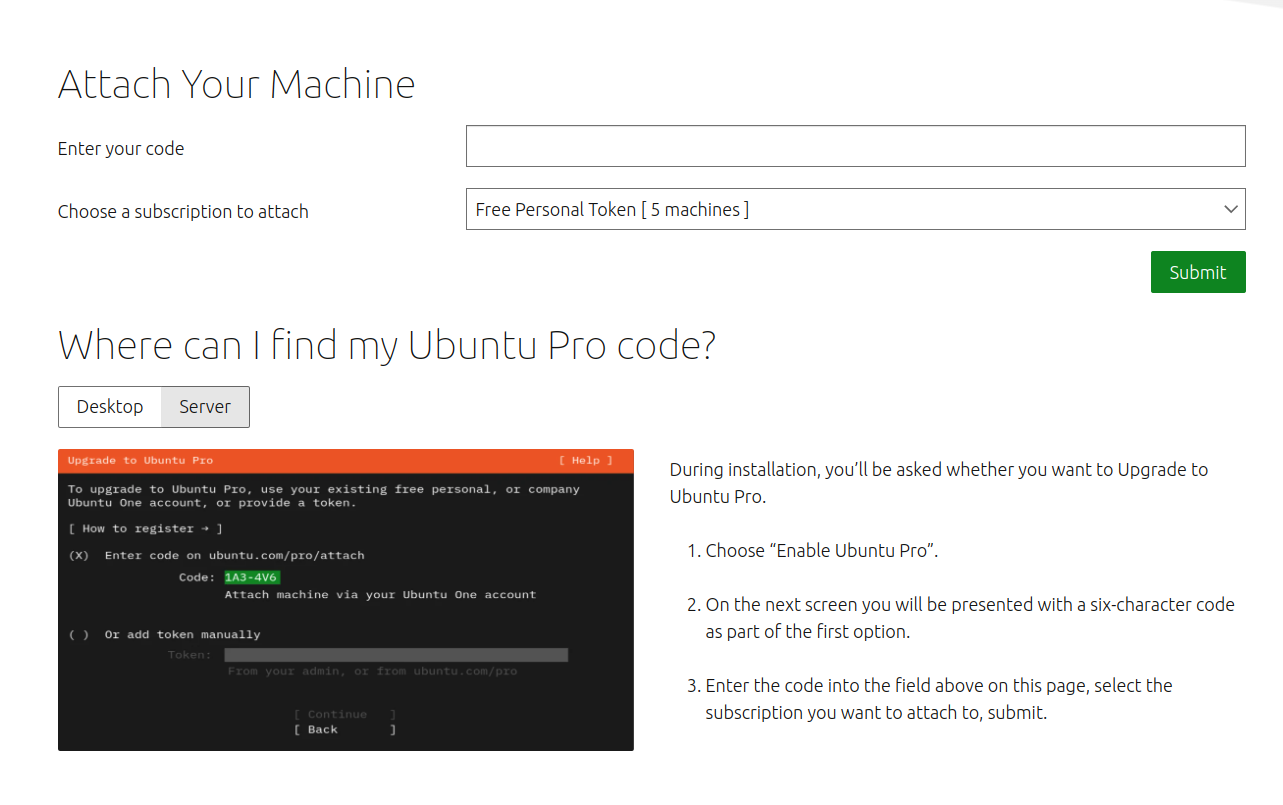Click step 1 text 'Choose "Enable Ubuntu Pro"'
The height and width of the screenshot is (805, 1283).
[822, 551]
